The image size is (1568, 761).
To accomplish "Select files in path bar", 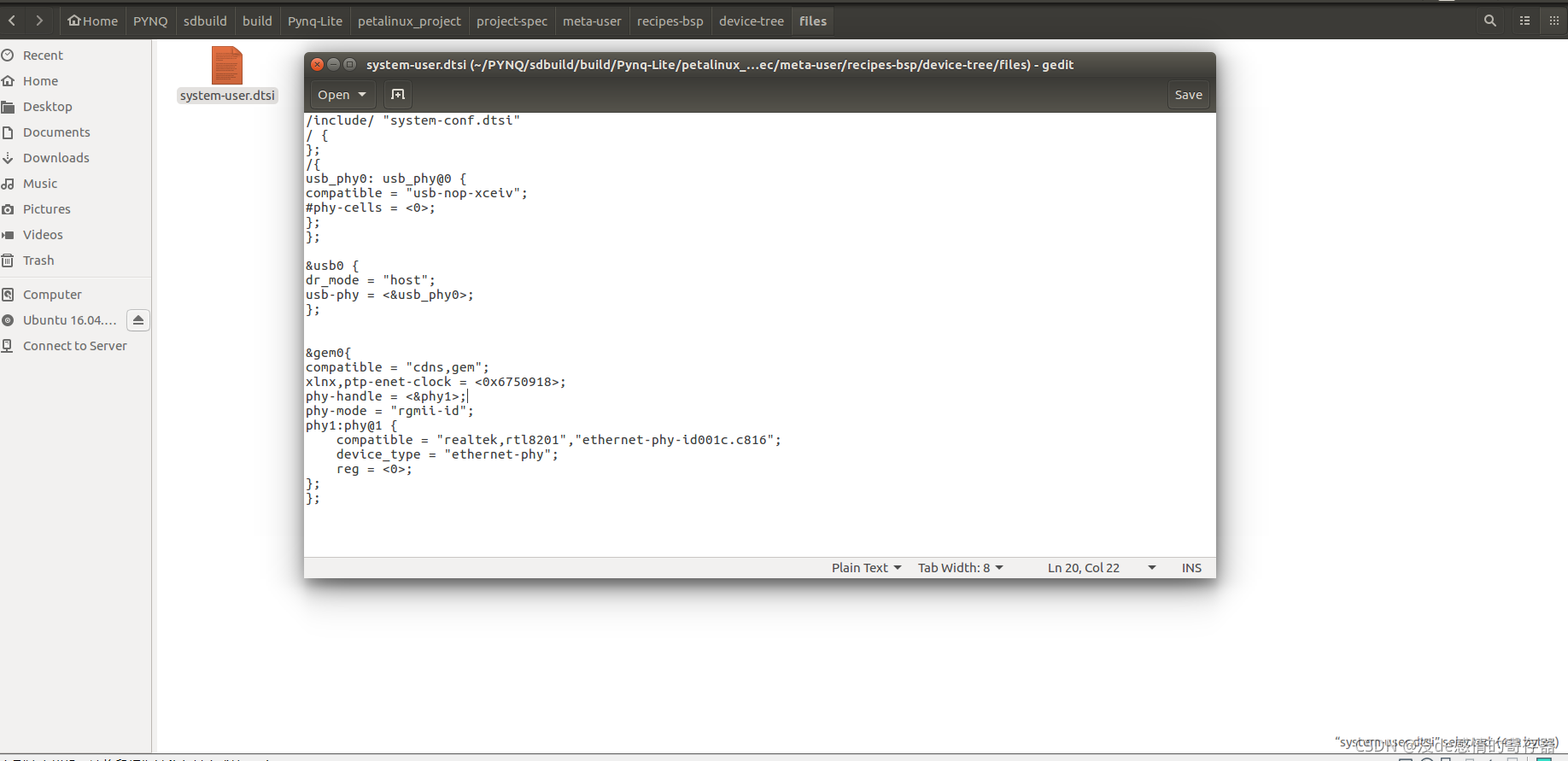I will (x=813, y=20).
